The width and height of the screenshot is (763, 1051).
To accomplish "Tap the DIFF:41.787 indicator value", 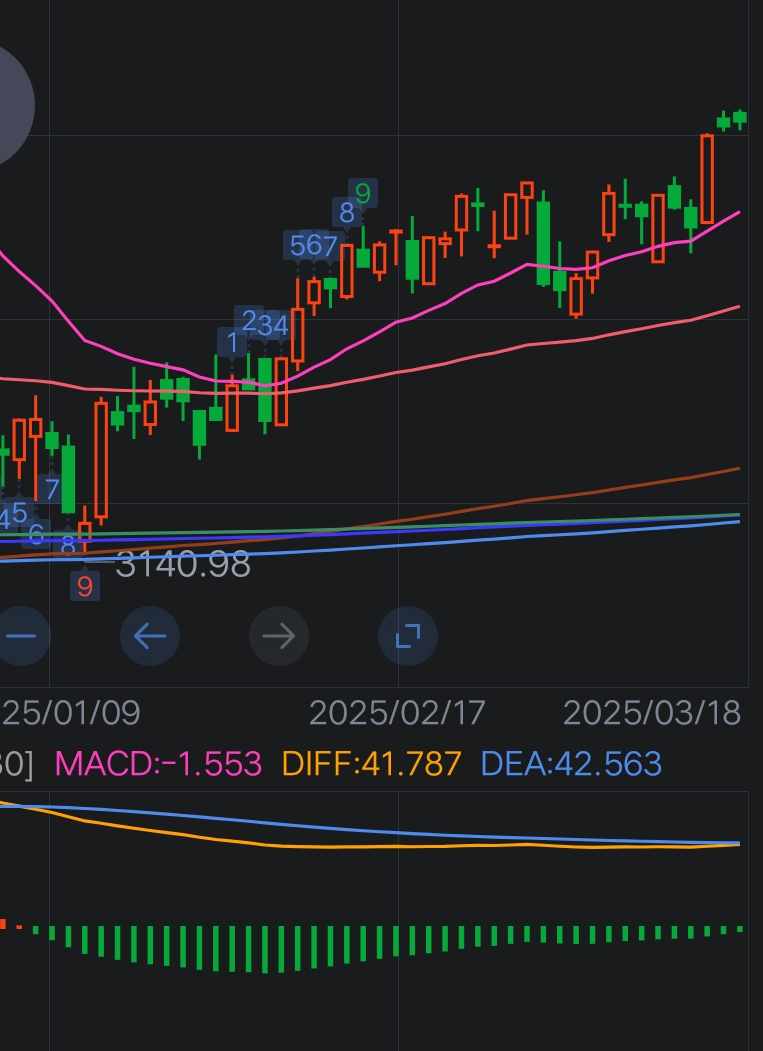I will [372, 763].
